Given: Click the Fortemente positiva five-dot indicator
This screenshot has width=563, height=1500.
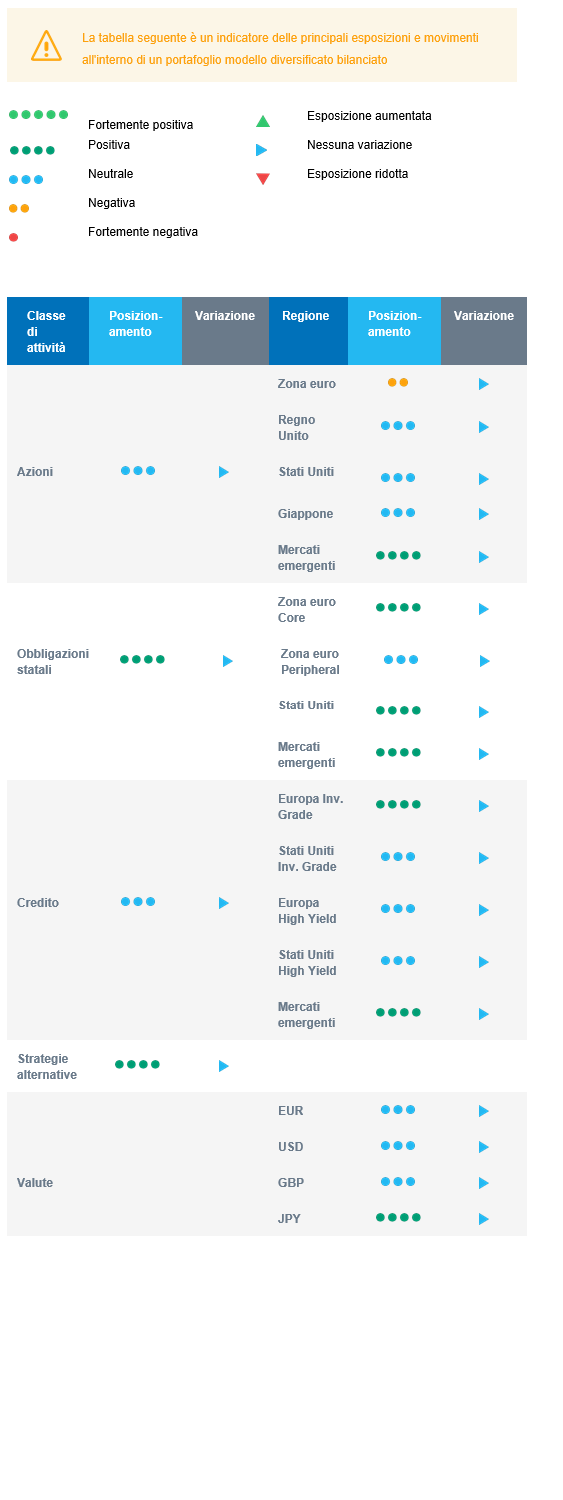Looking at the screenshot, I should coord(39,115).
